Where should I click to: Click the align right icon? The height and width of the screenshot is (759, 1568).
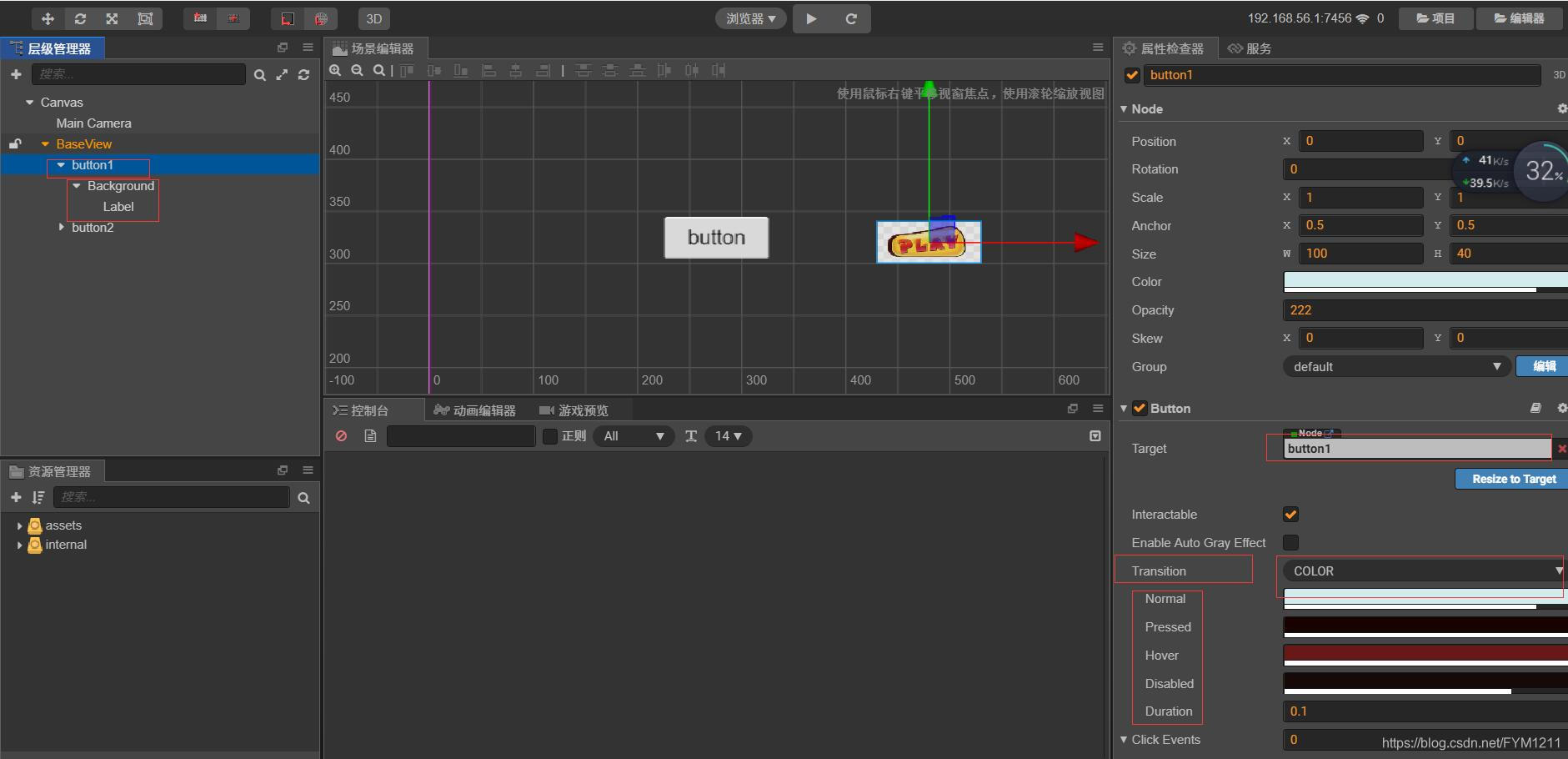[x=543, y=71]
